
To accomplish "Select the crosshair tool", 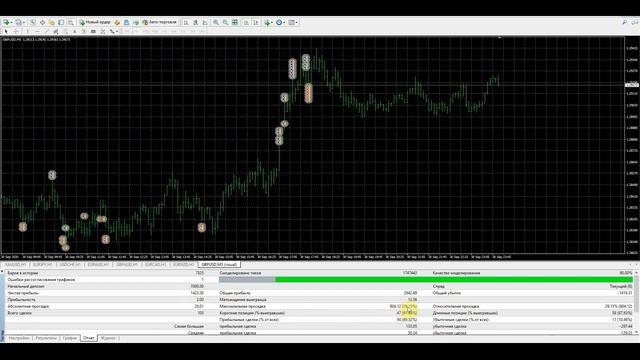I will (16, 31).
